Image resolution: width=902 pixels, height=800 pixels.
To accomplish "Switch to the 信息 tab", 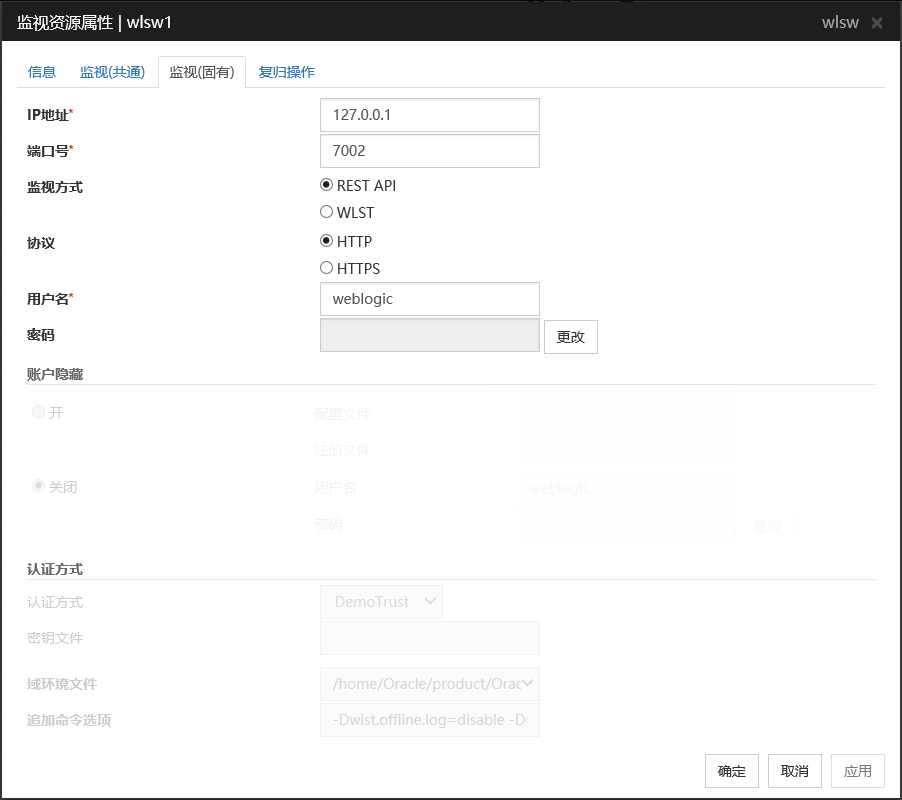I will [x=42, y=72].
